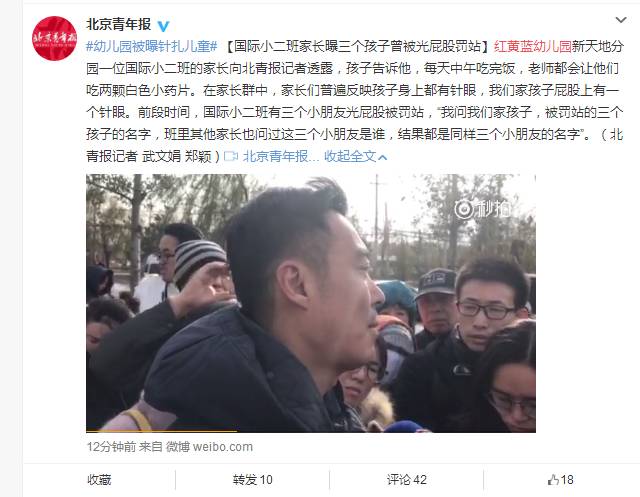This screenshot has width=640, height=497.
Task: Select the 收藏 favorite action
Action: tap(99, 480)
